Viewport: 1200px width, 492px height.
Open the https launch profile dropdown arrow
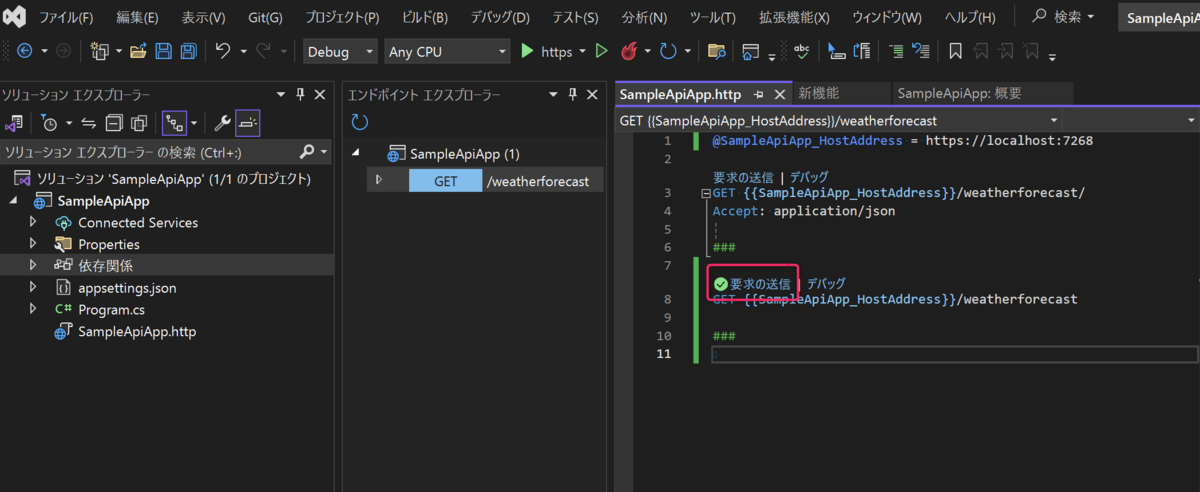[582, 52]
